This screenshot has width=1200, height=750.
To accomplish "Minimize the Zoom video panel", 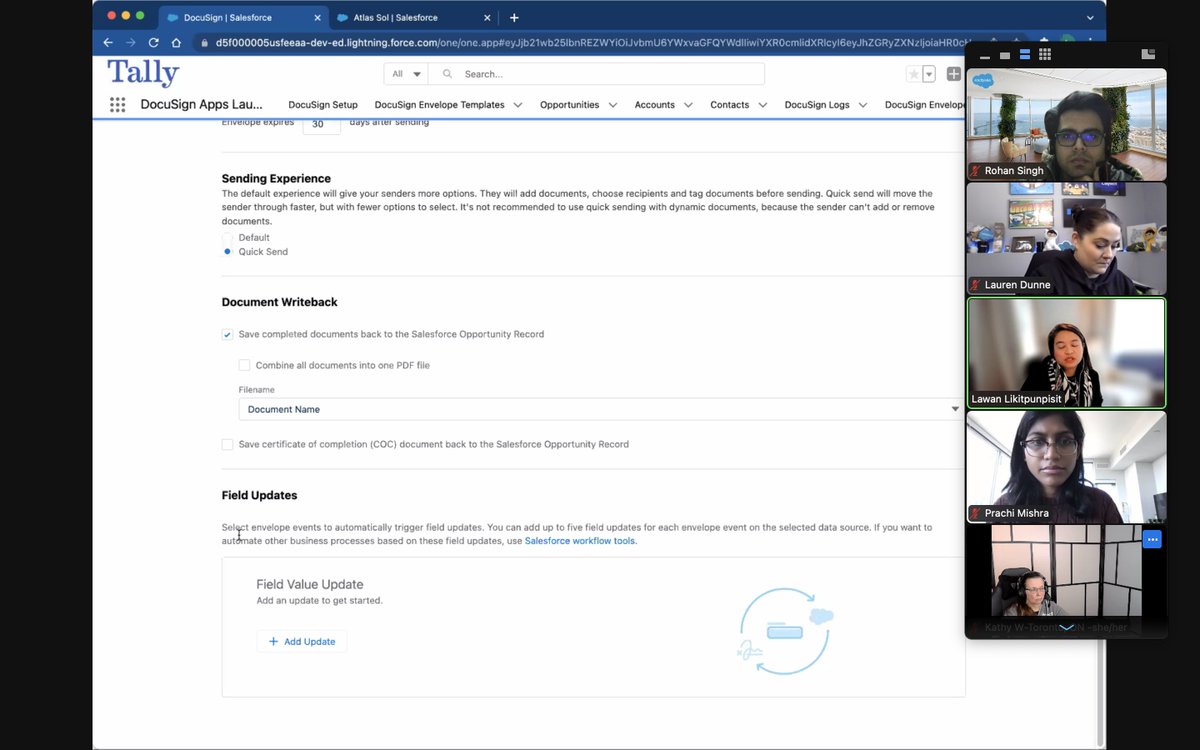I will (985, 56).
